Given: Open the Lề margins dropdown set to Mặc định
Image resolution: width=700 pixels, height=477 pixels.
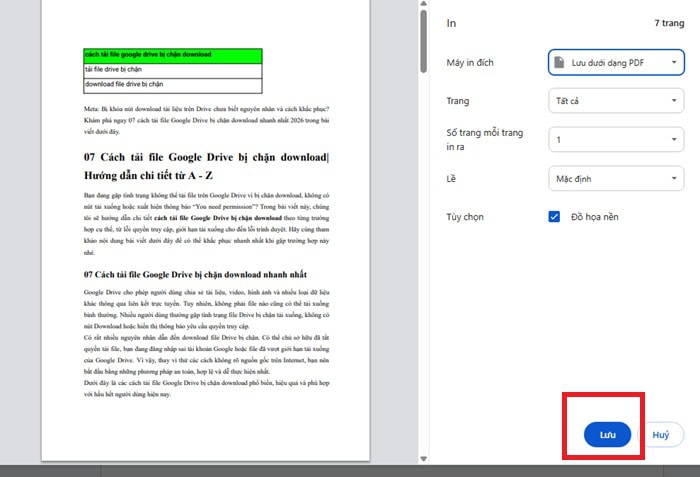Looking at the screenshot, I should tap(616, 179).
